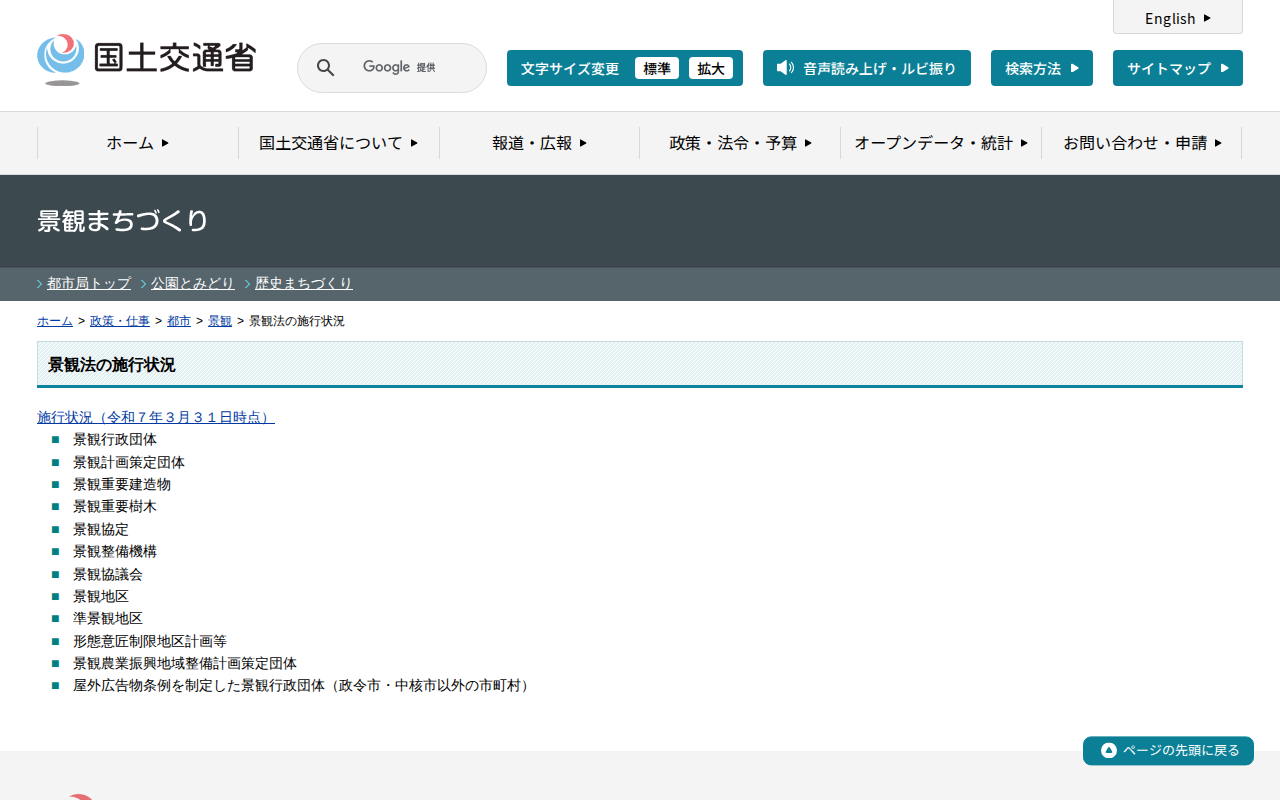Click the arrow icon on 検索方法 button
The height and width of the screenshot is (800, 1280).
pyautogui.click(x=1074, y=68)
